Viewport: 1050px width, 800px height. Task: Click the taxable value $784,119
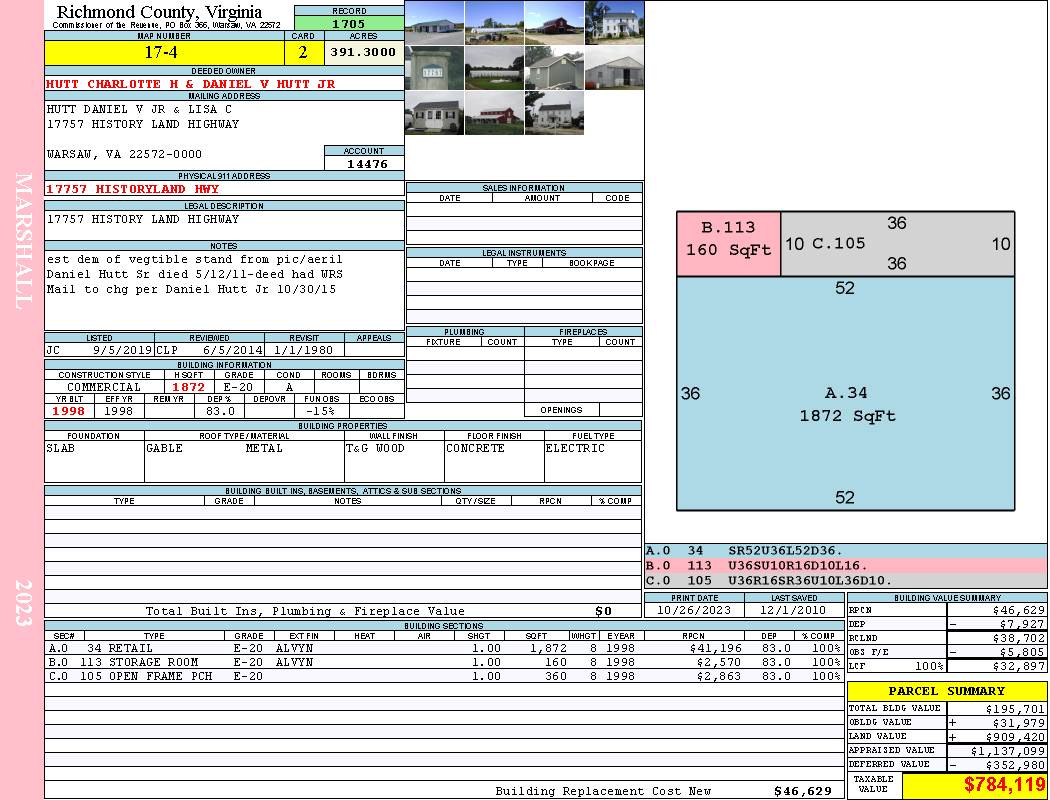pos(1004,784)
